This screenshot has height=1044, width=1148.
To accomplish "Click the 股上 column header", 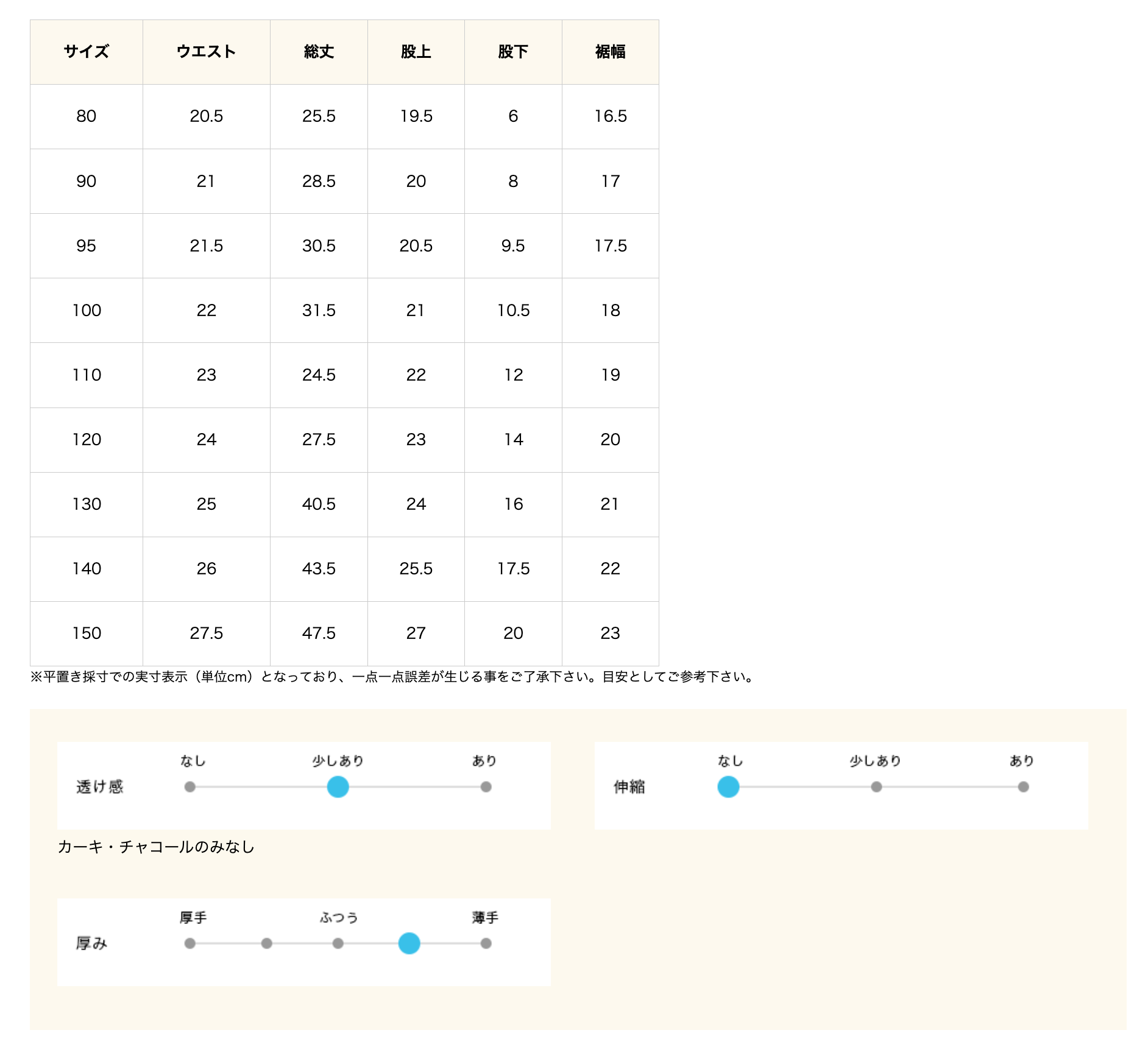I will click(x=416, y=52).
